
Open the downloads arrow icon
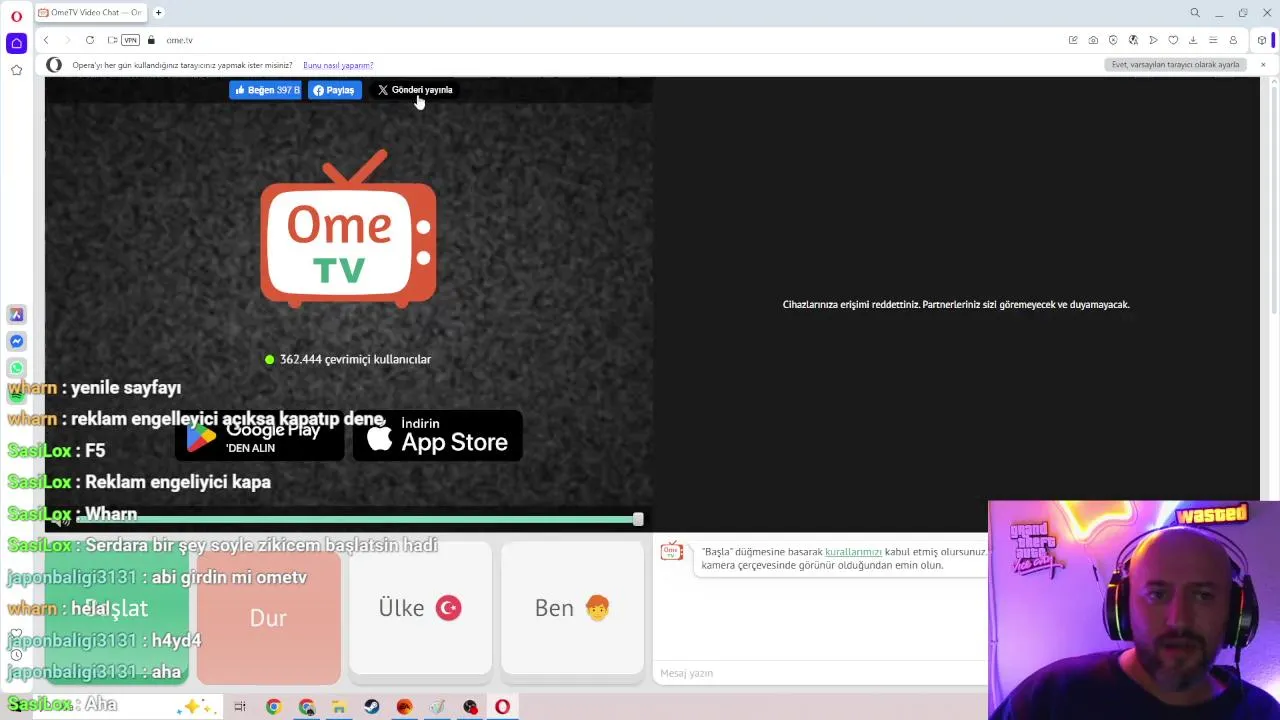[1193, 40]
